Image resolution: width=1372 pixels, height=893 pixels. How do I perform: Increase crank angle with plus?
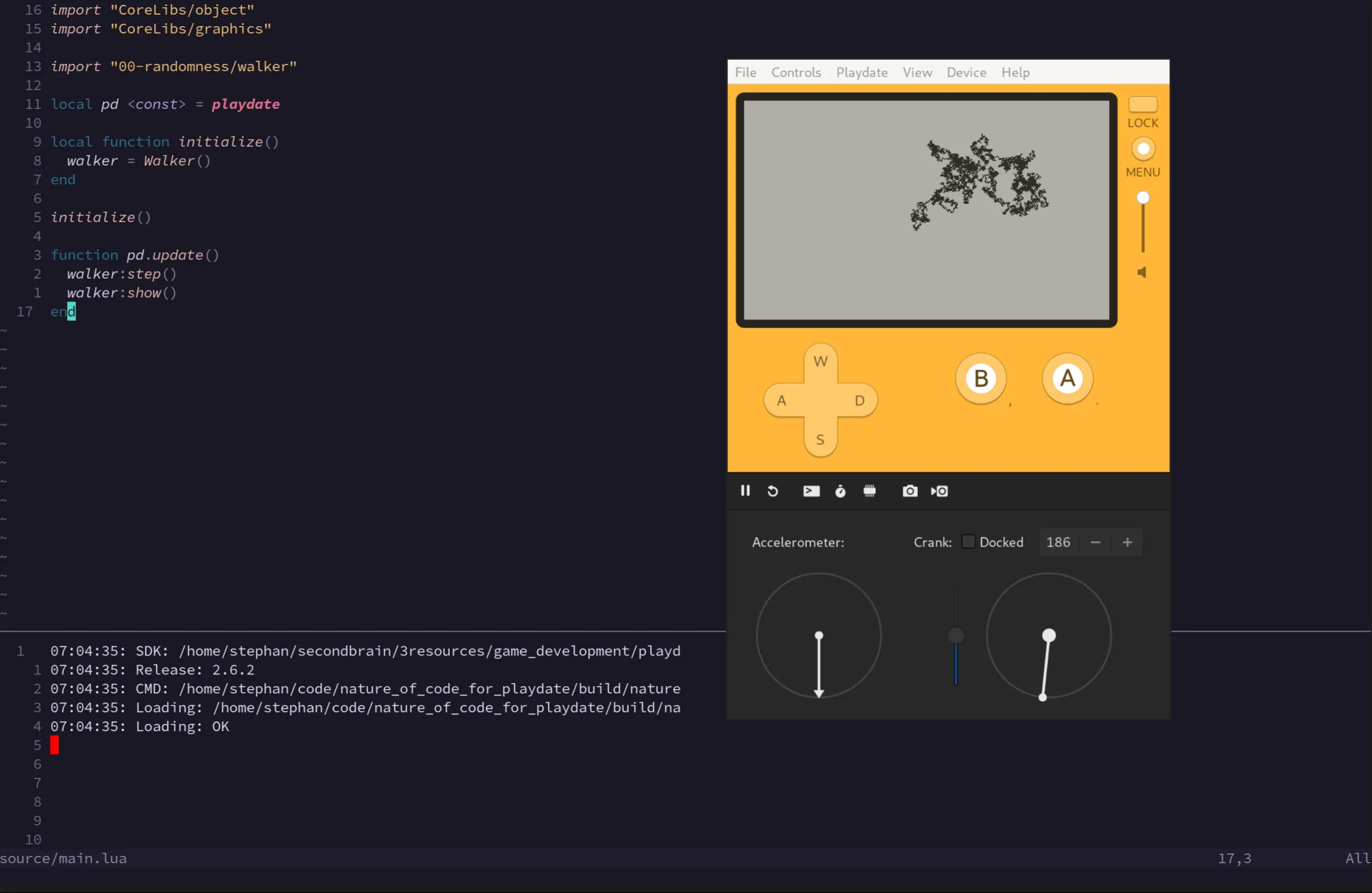(1127, 542)
